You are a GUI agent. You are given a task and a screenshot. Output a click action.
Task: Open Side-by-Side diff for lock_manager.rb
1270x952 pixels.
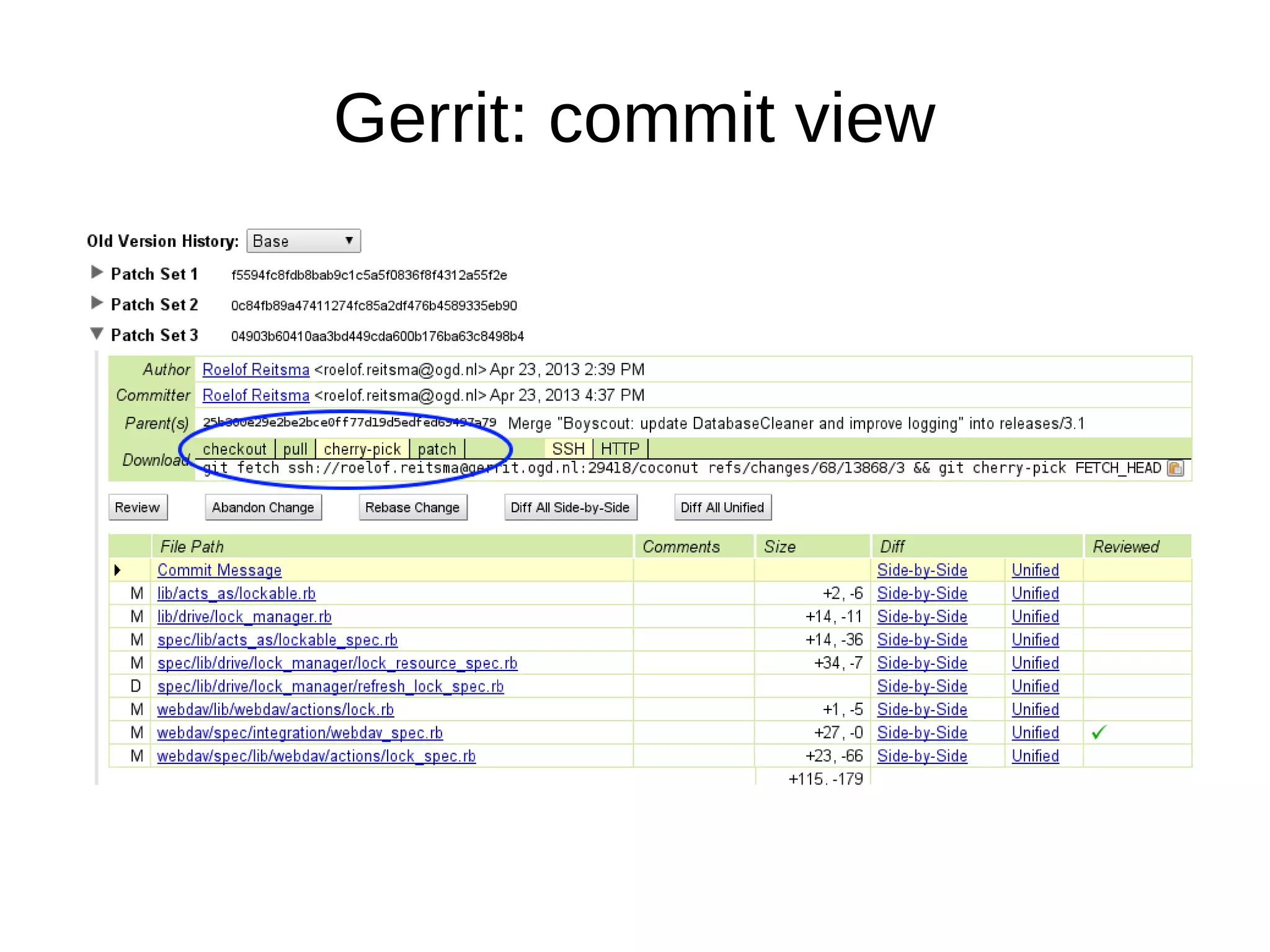coord(922,616)
